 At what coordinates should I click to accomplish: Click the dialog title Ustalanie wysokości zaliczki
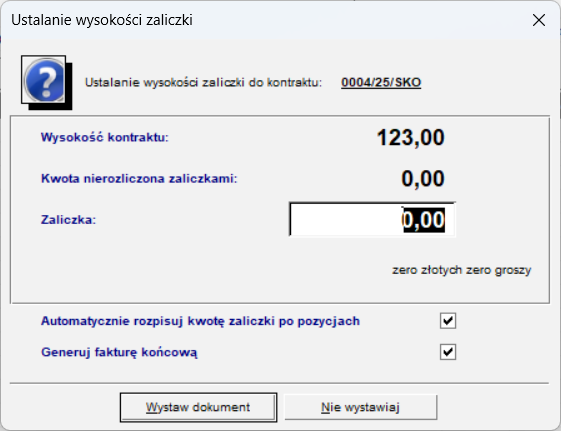(102, 20)
